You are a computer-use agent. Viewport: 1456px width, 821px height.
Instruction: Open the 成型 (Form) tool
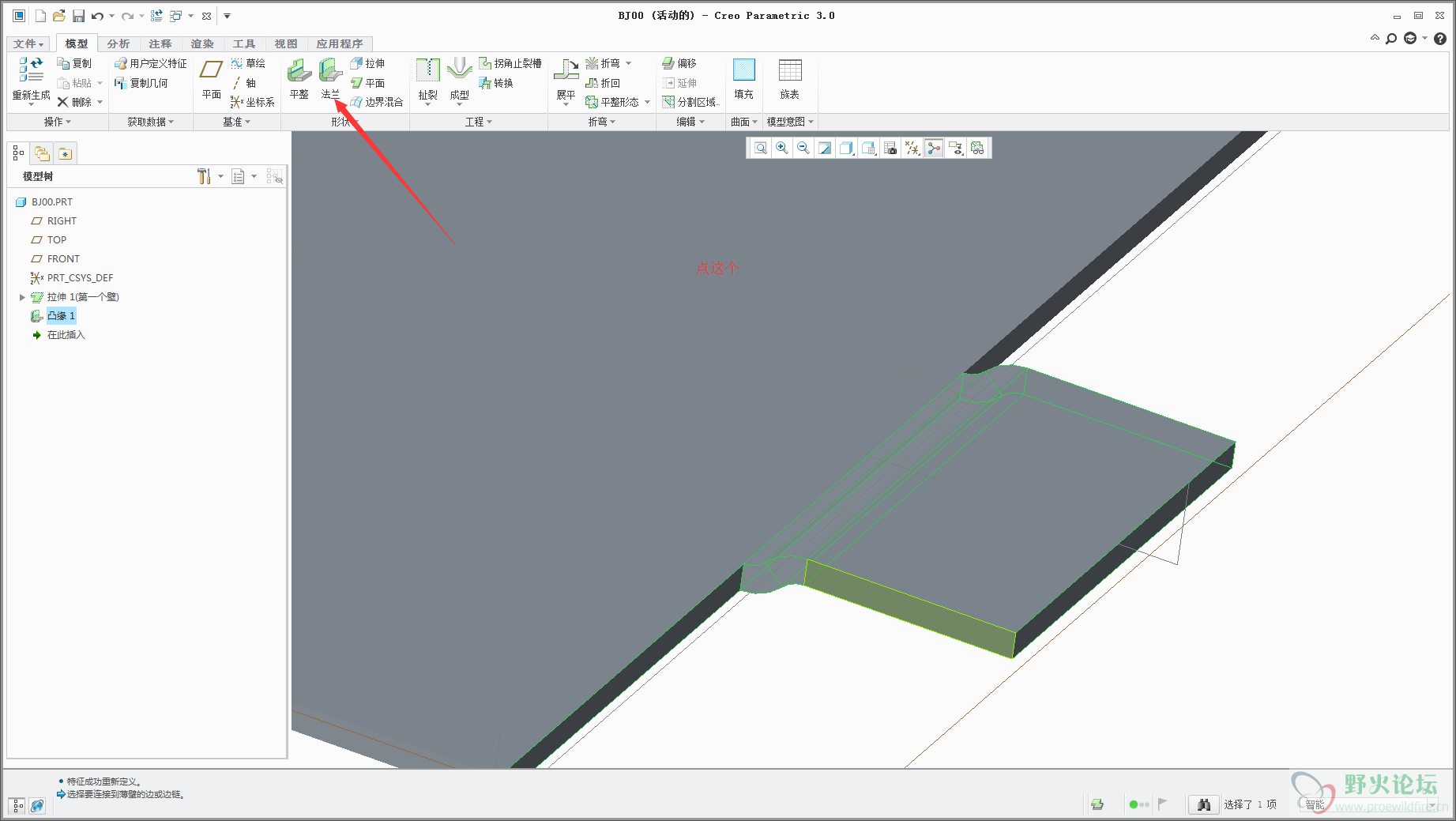pos(459,71)
